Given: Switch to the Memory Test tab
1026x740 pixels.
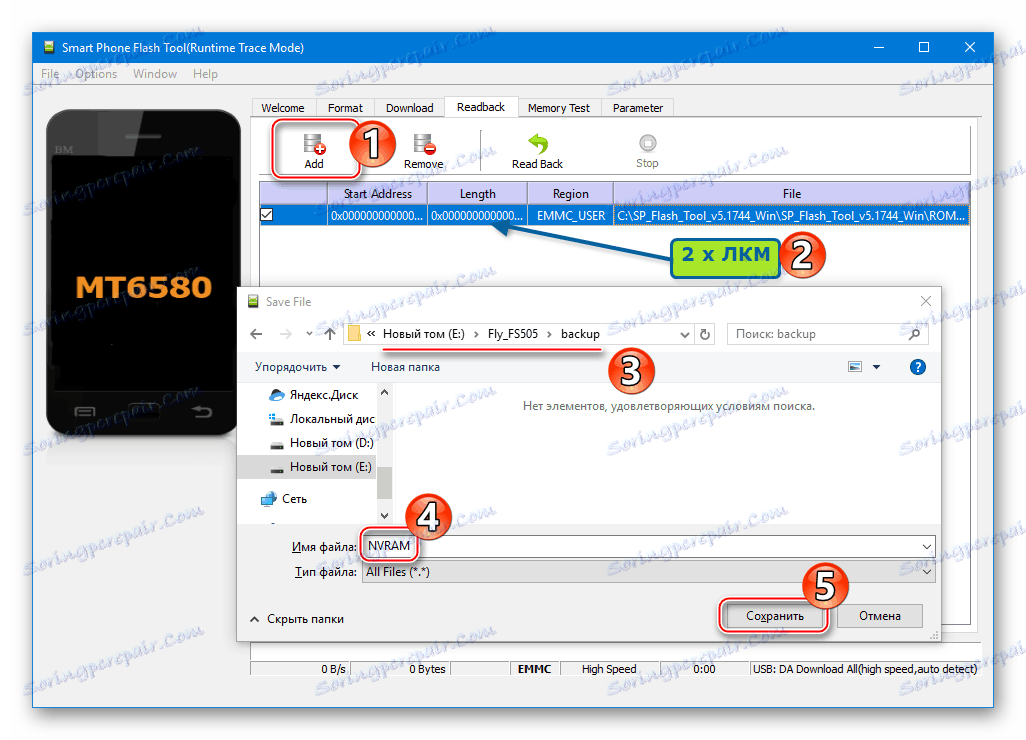Looking at the screenshot, I should [559, 108].
